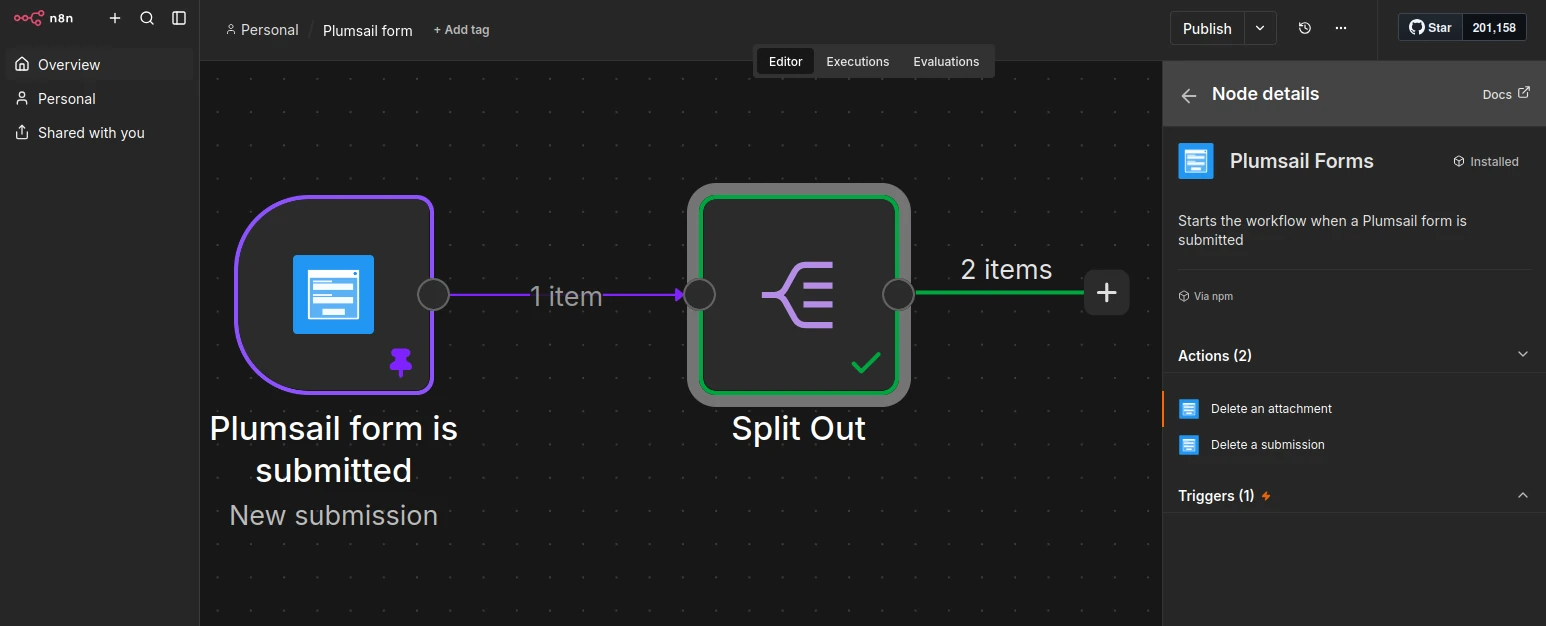Click Via npm label
This screenshot has height=626, width=1546.
[x=1206, y=296]
